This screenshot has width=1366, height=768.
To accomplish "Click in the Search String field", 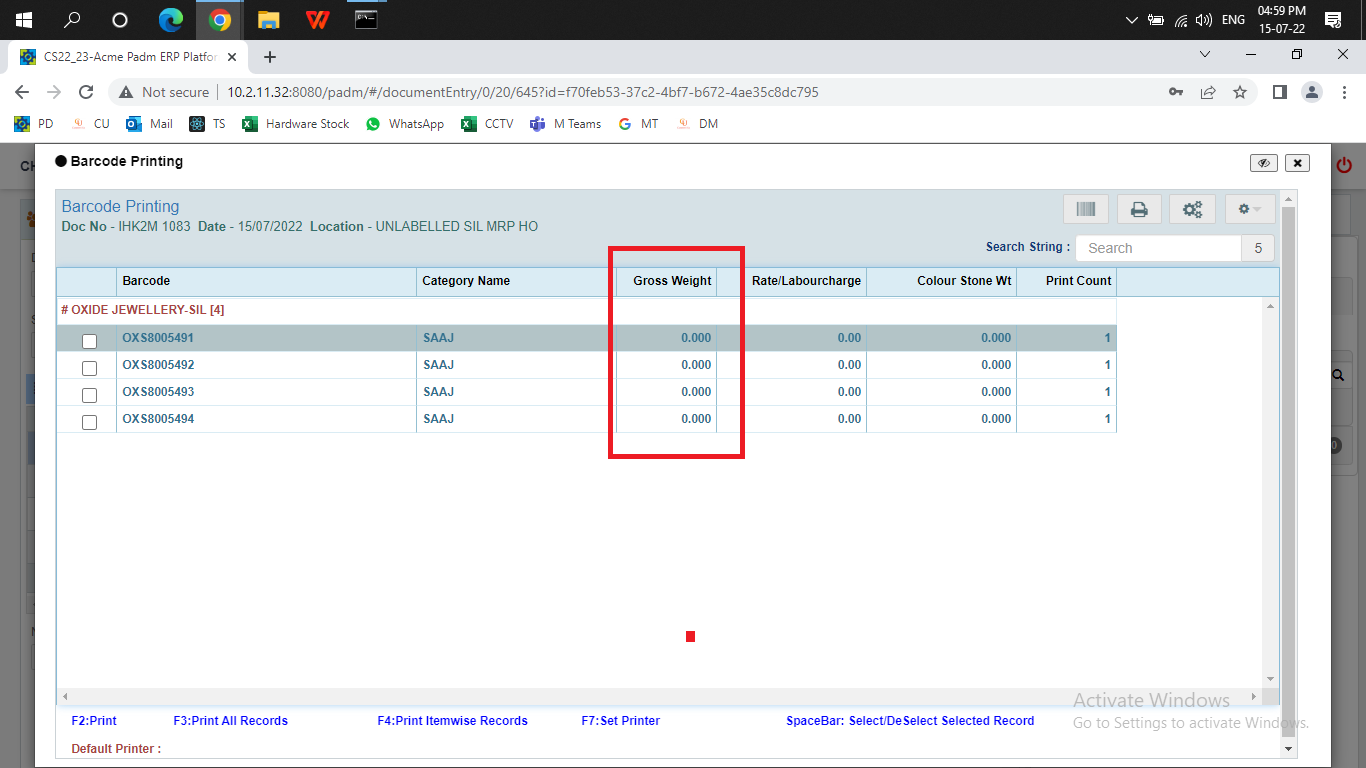I will pyautogui.click(x=1158, y=248).
